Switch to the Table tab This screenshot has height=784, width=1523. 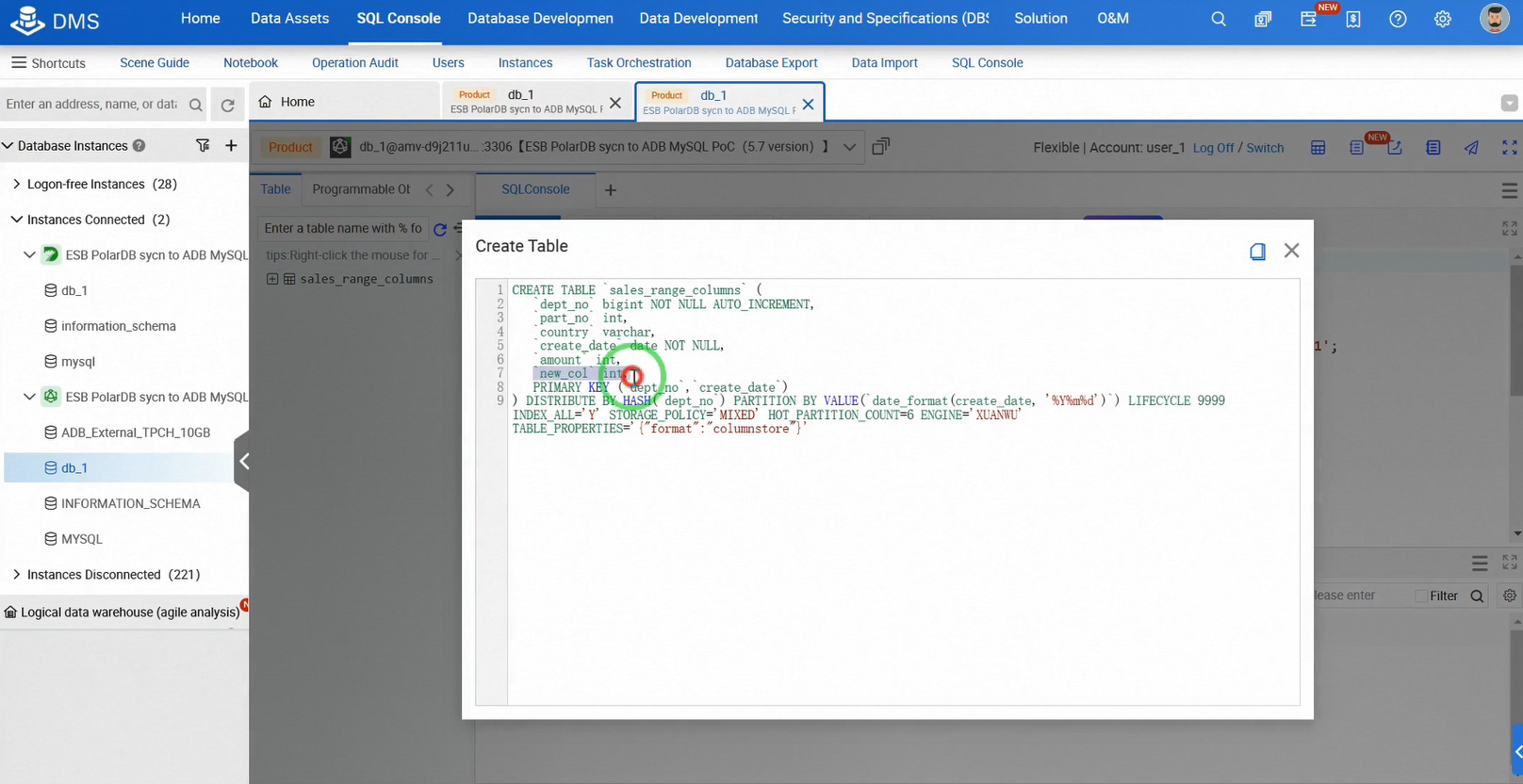(x=275, y=189)
